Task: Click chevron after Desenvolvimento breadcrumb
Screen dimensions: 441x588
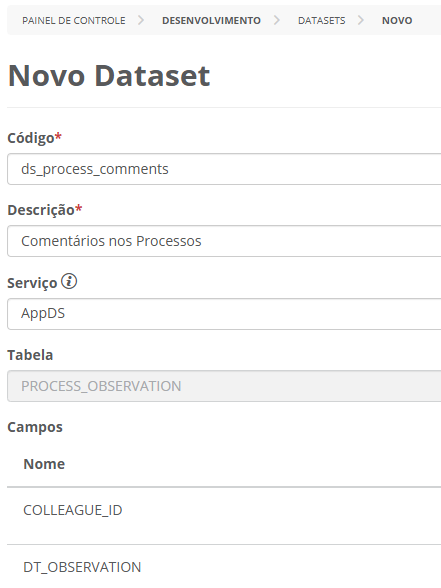Action: [x=276, y=20]
